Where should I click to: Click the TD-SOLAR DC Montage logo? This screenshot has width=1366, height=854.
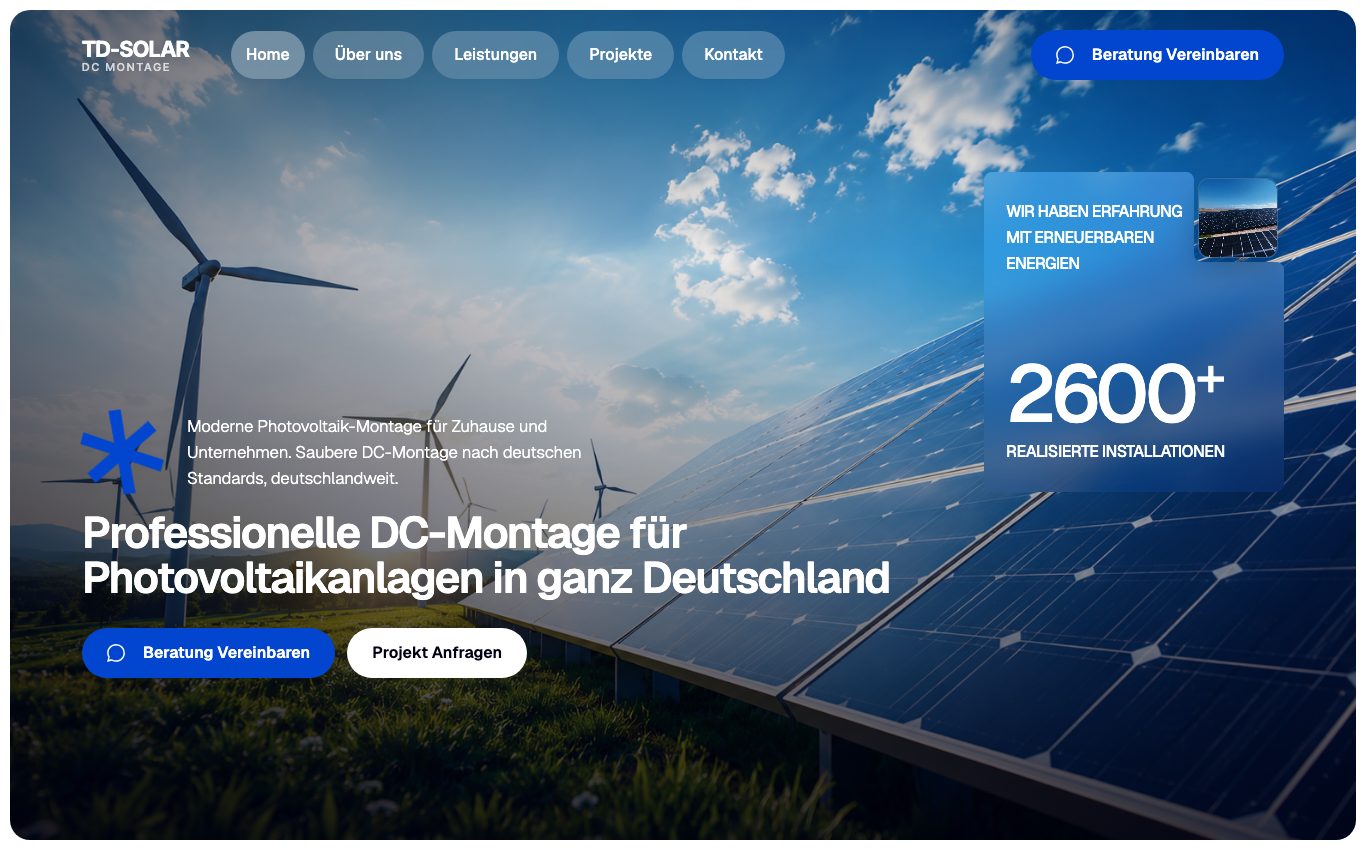click(x=136, y=56)
